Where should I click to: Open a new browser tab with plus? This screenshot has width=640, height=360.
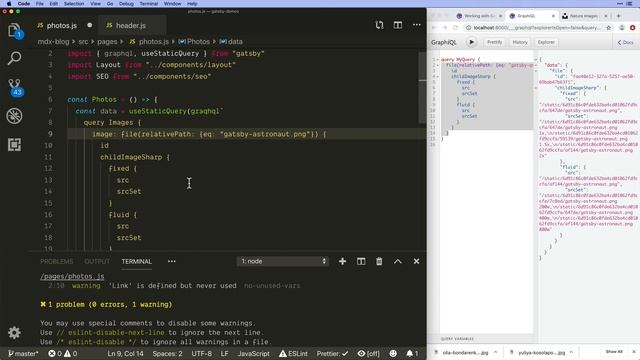(x=619, y=16)
